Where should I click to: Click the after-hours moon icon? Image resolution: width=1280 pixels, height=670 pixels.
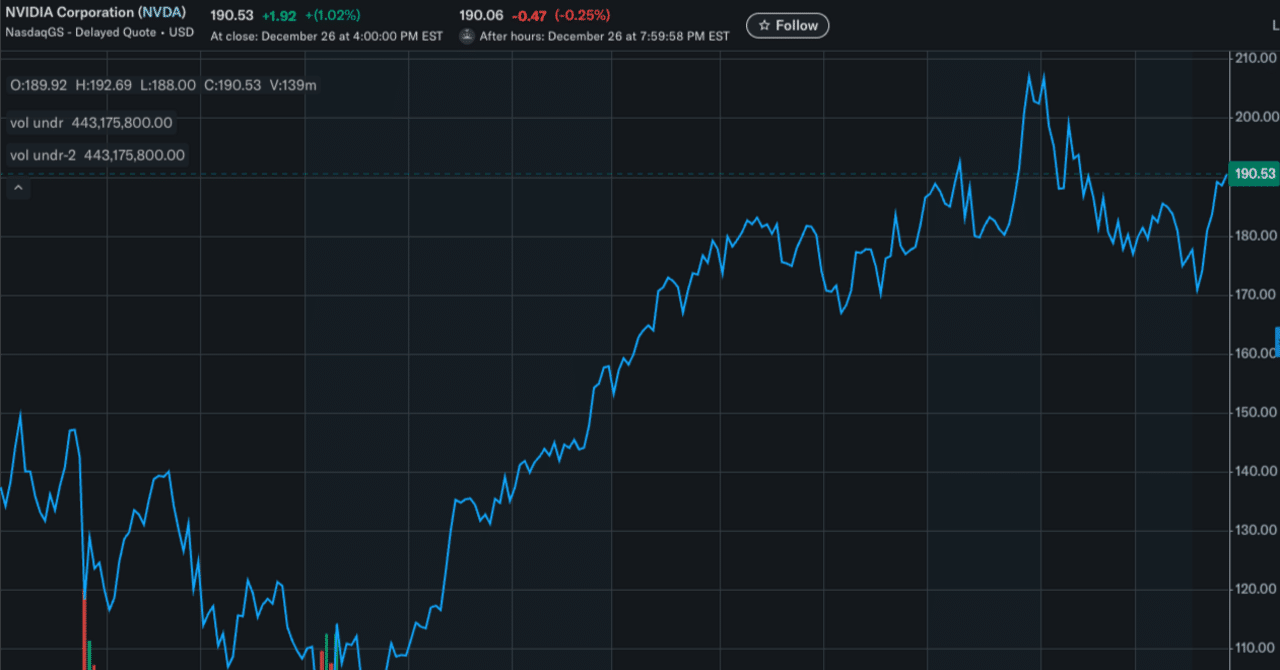click(x=467, y=35)
